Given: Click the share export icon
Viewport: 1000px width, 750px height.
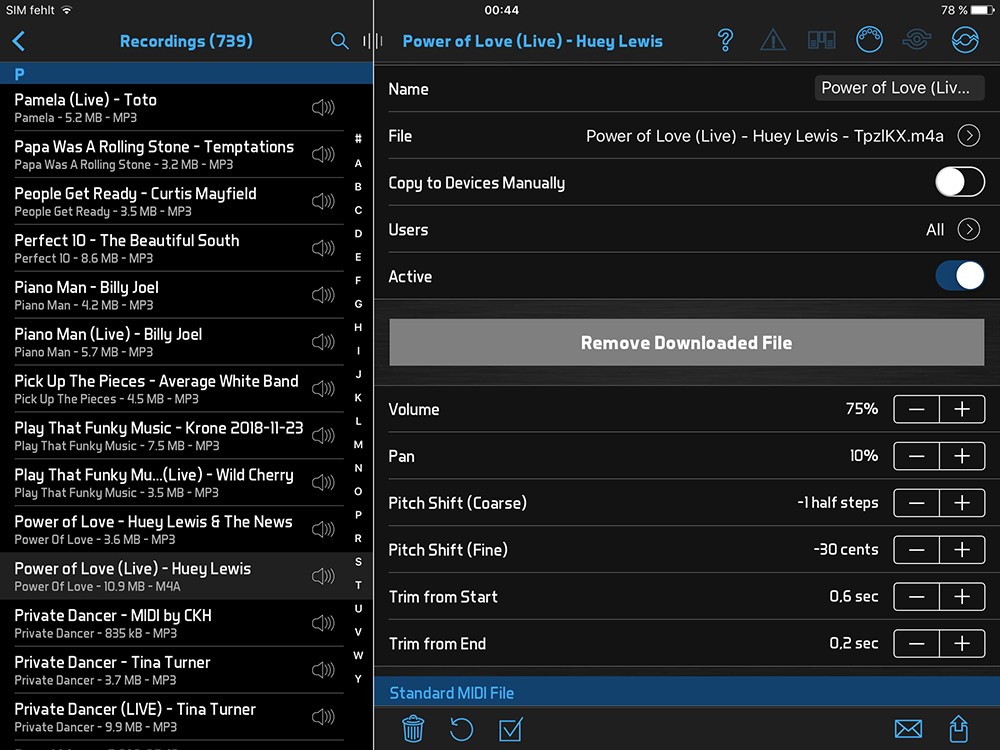Looking at the screenshot, I should coord(958,728).
